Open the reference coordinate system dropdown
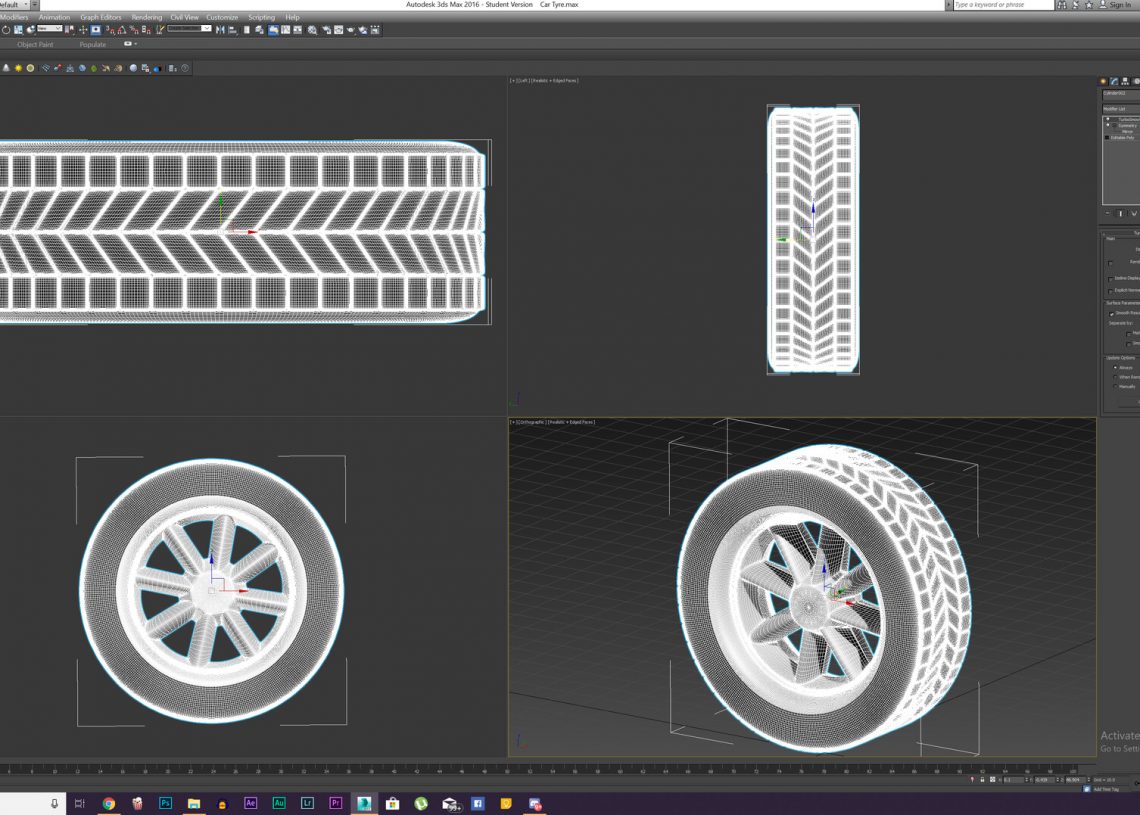The image size is (1140, 815). click(x=49, y=29)
